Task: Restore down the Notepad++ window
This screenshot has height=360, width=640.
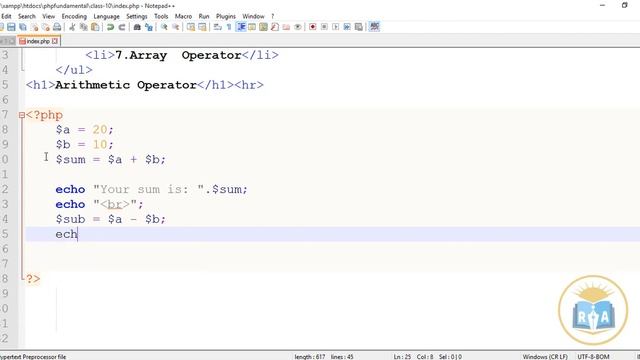Action: point(624,5)
